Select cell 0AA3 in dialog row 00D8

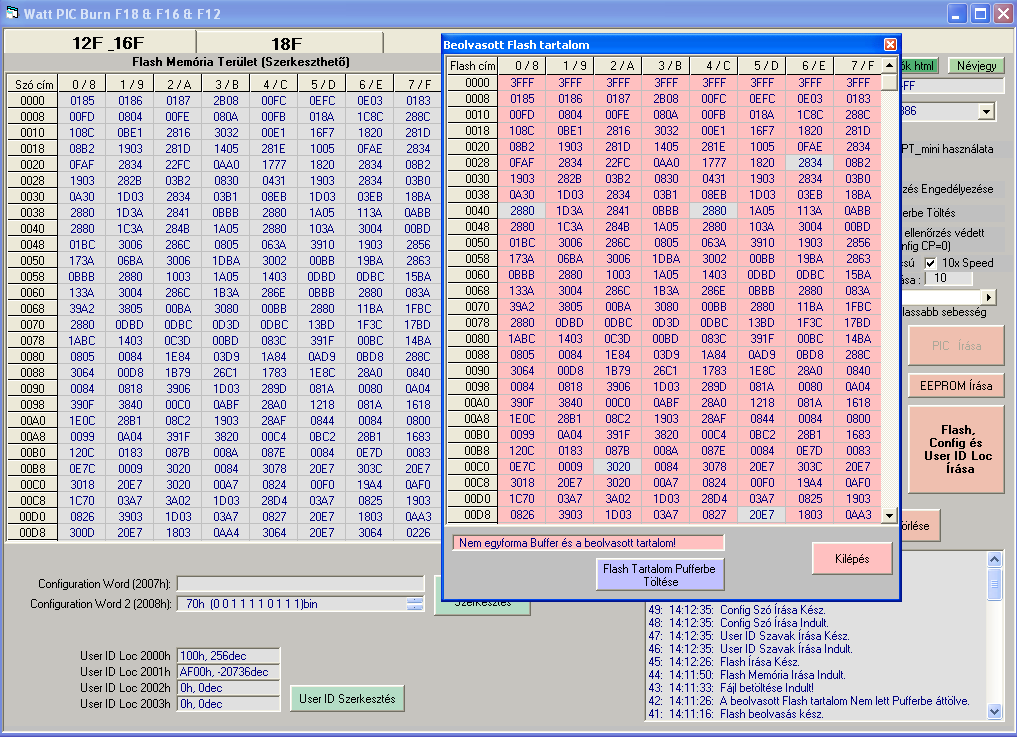[x=858, y=514]
